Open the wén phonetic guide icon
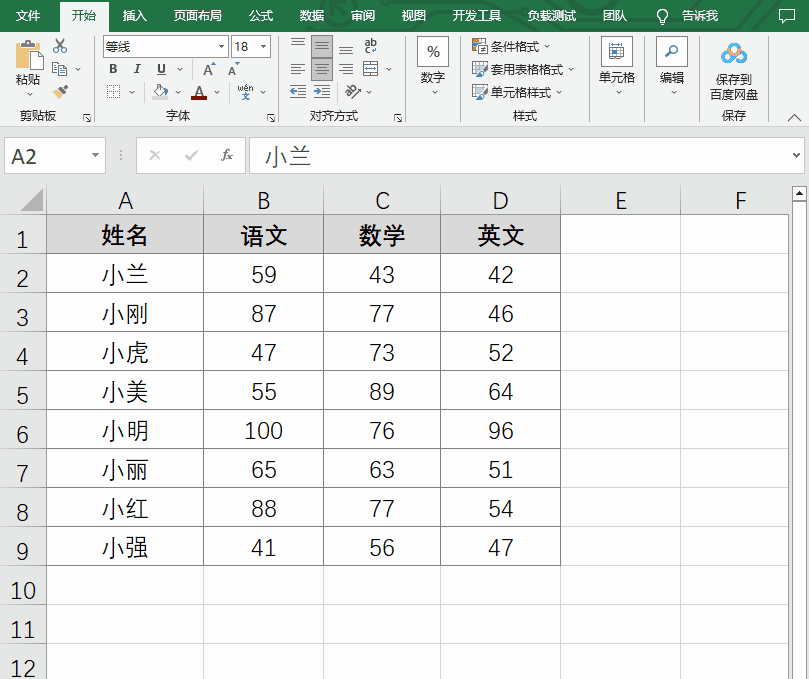Image resolution: width=809 pixels, height=679 pixels. pos(246,92)
